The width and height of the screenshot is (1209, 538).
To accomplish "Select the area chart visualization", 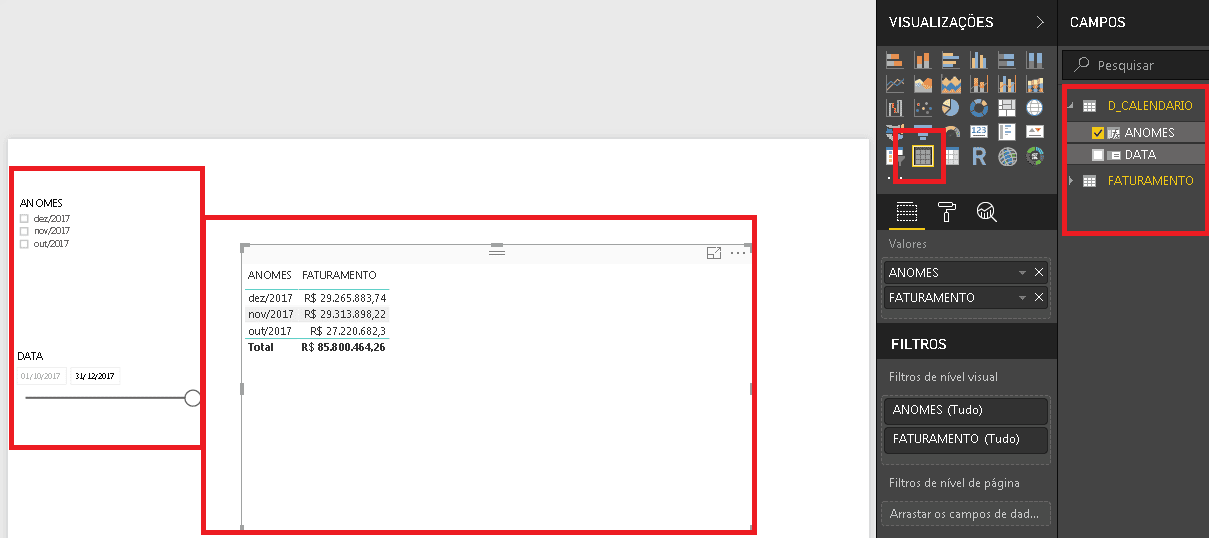I will point(923,84).
